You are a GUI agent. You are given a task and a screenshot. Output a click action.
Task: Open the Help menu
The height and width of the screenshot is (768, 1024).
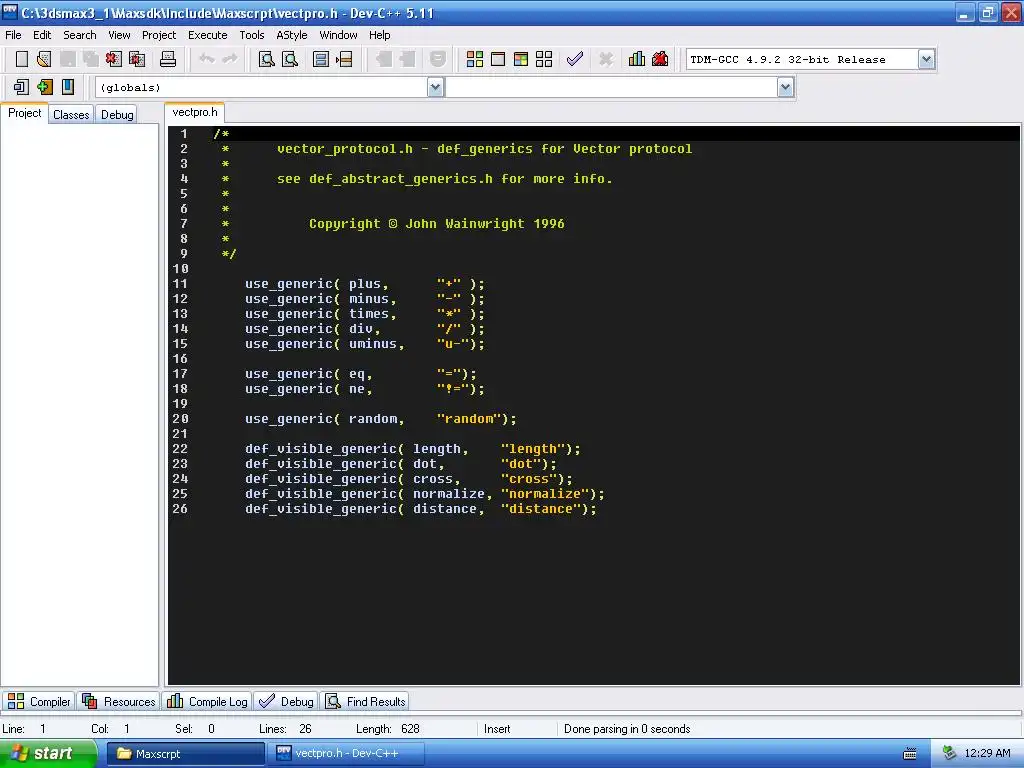pyautogui.click(x=379, y=35)
